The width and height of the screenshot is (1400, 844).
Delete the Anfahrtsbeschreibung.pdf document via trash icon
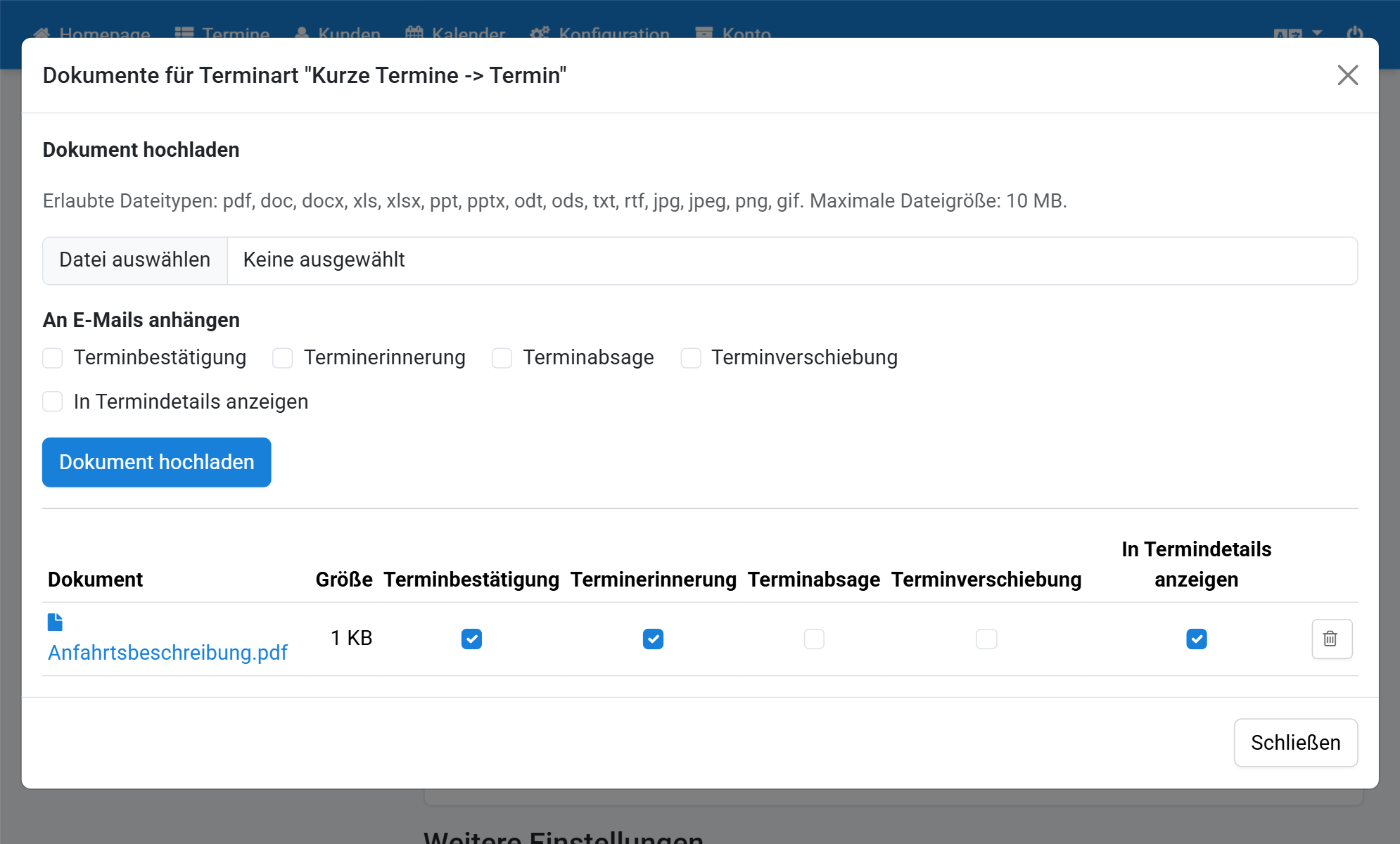1331,639
